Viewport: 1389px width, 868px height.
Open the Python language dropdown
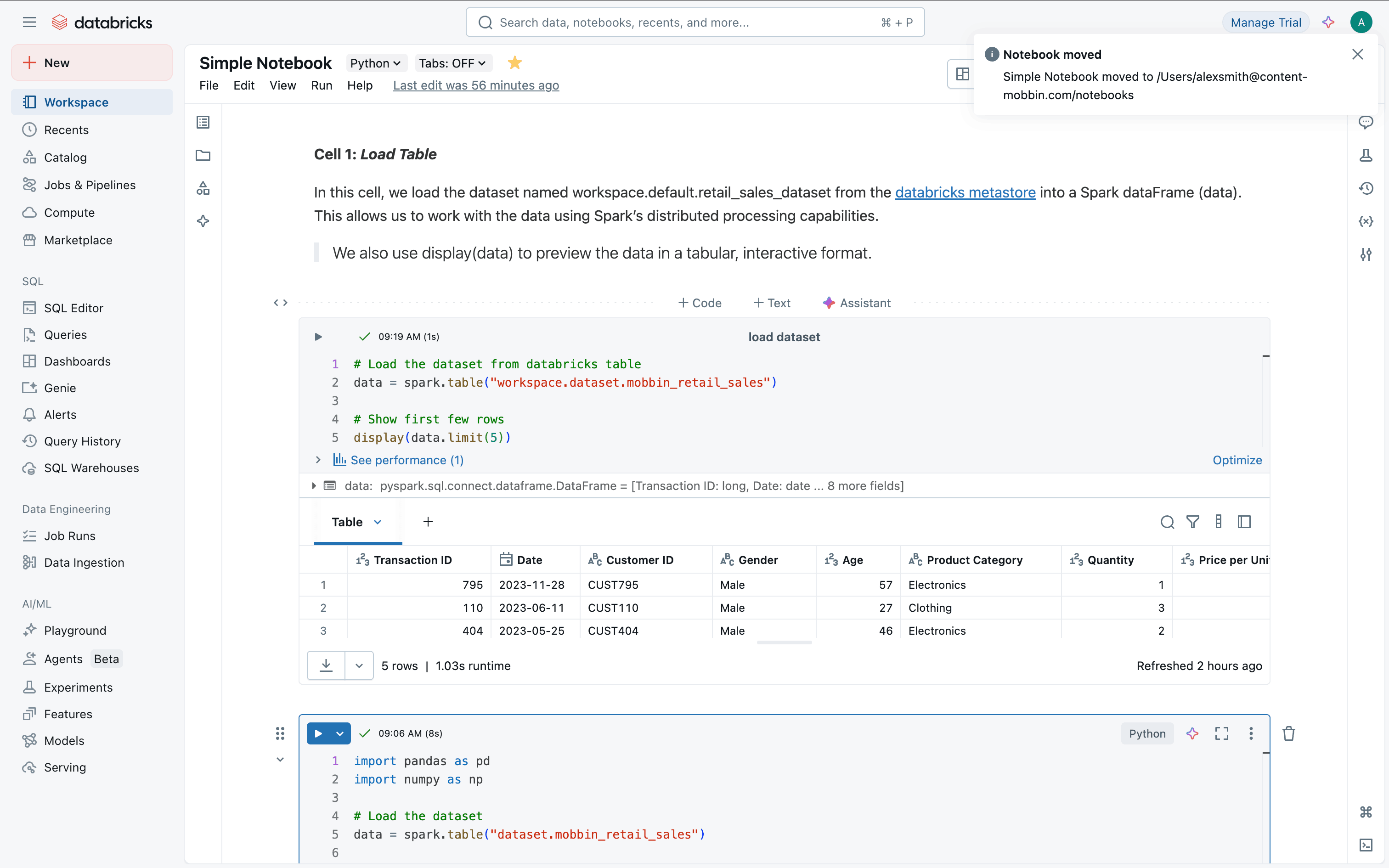[375, 63]
